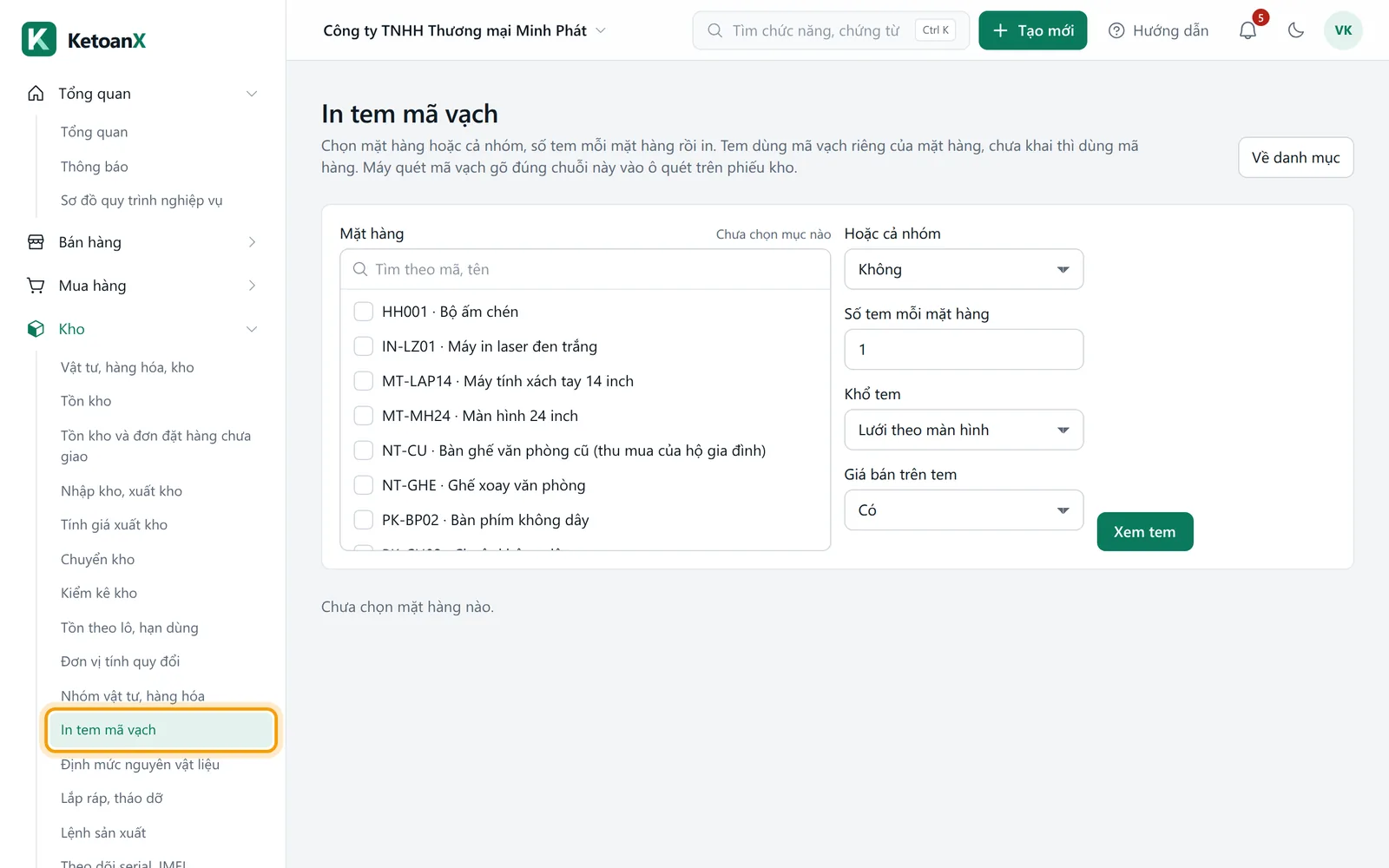Screen dimensions: 1389x868
Task: Click the KetoanX logo icon
Action: [39, 39]
